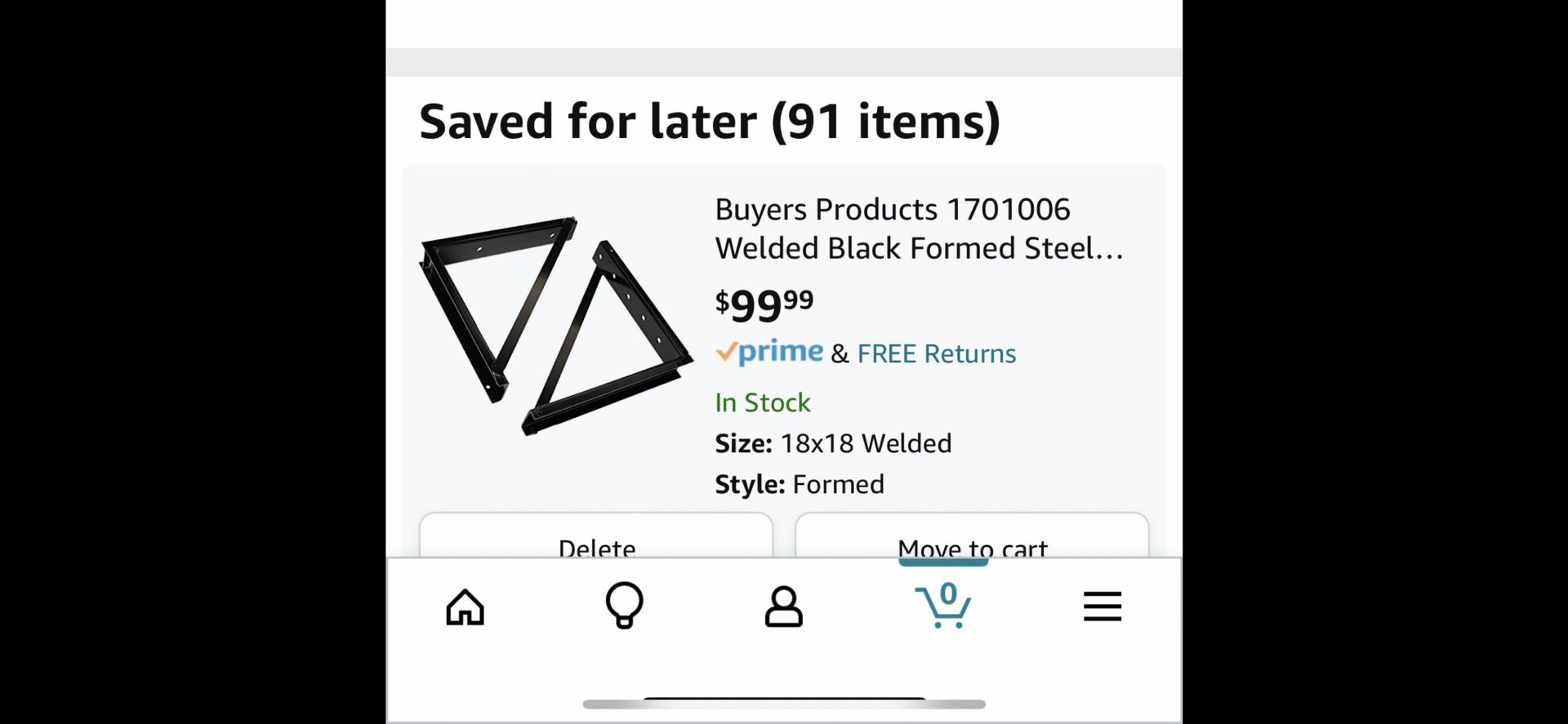Tap the Prime logo badge
Image resolution: width=1568 pixels, height=724 pixels.
point(770,352)
